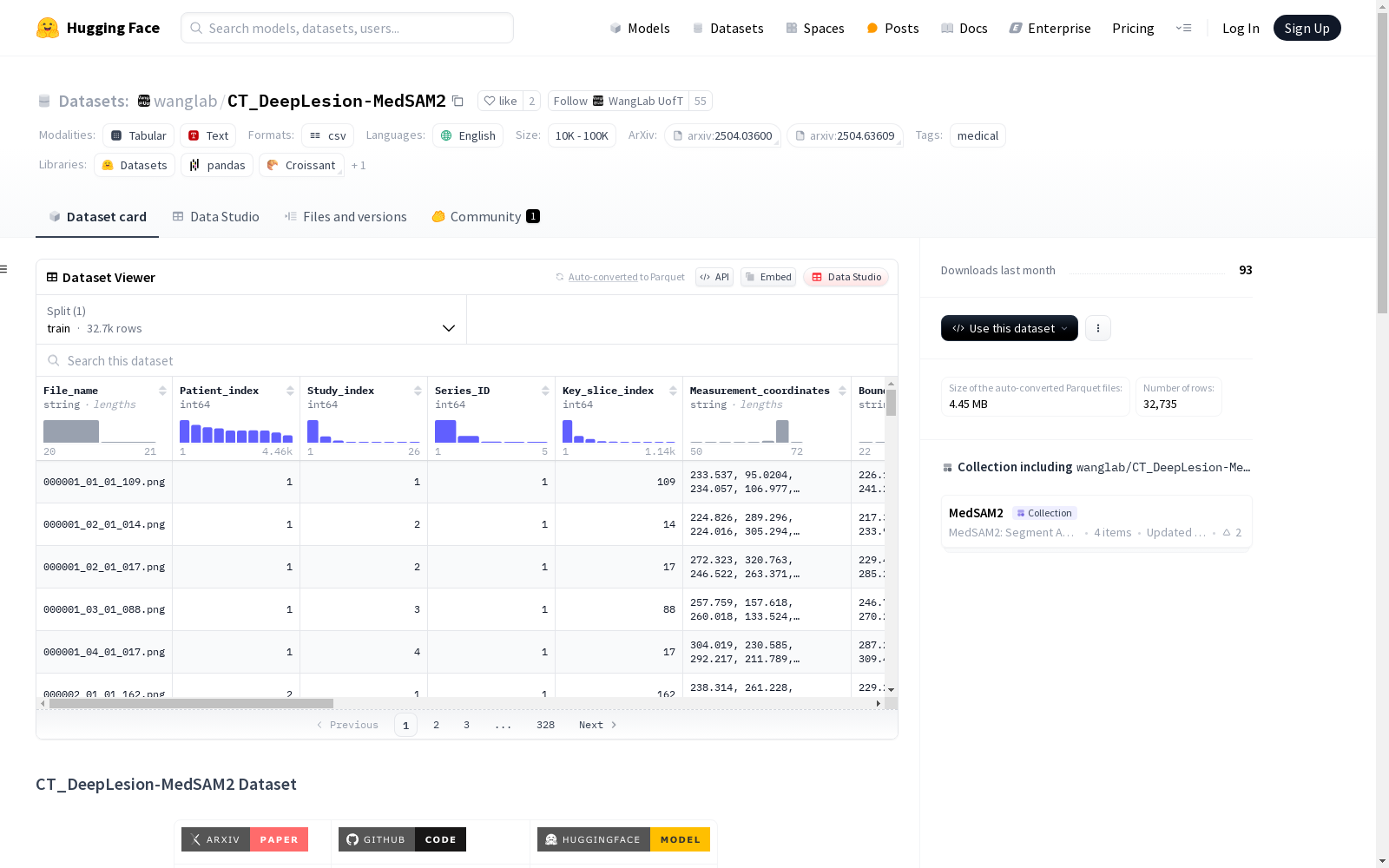Viewport: 1389px width, 868px height.
Task: Open the API button in Dataset Viewer
Action: [x=714, y=277]
